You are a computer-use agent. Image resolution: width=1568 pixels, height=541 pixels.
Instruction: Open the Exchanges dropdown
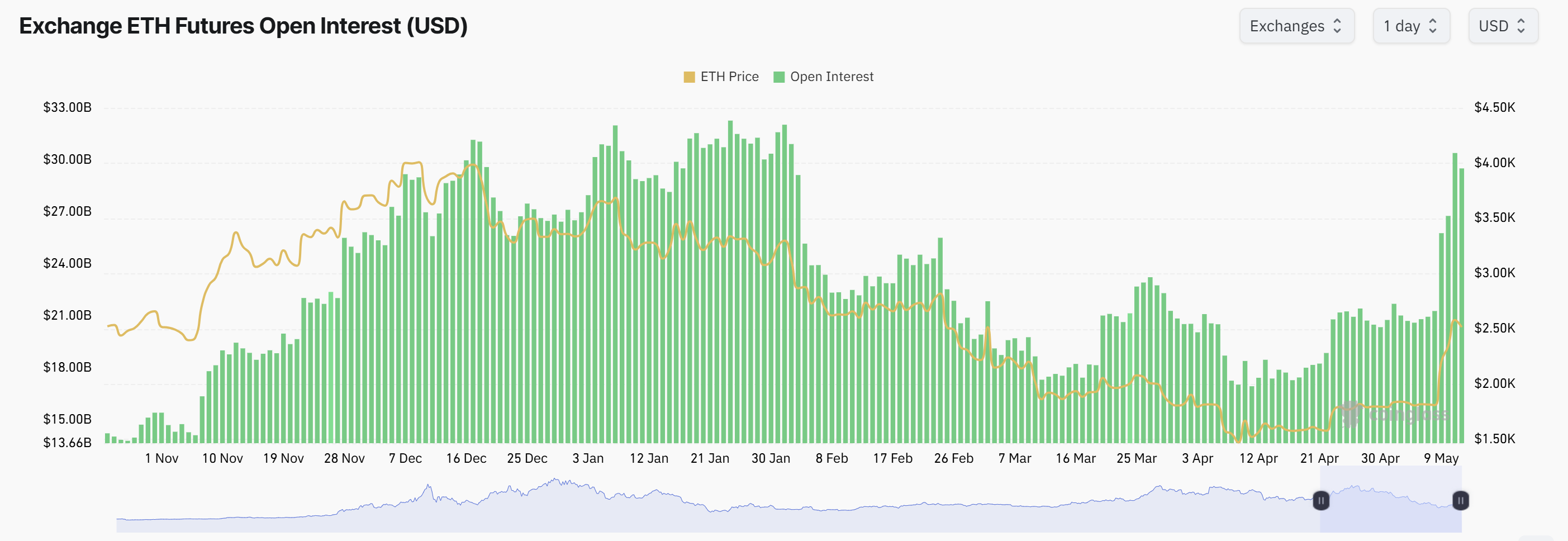(1296, 26)
